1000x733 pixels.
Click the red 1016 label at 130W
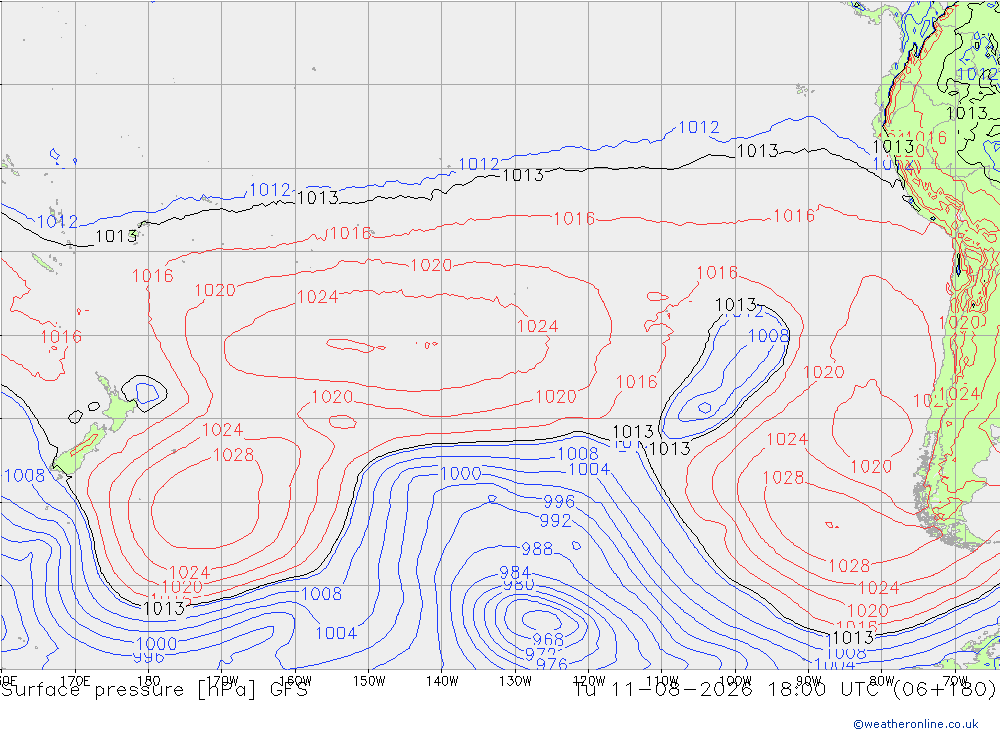[574, 219]
